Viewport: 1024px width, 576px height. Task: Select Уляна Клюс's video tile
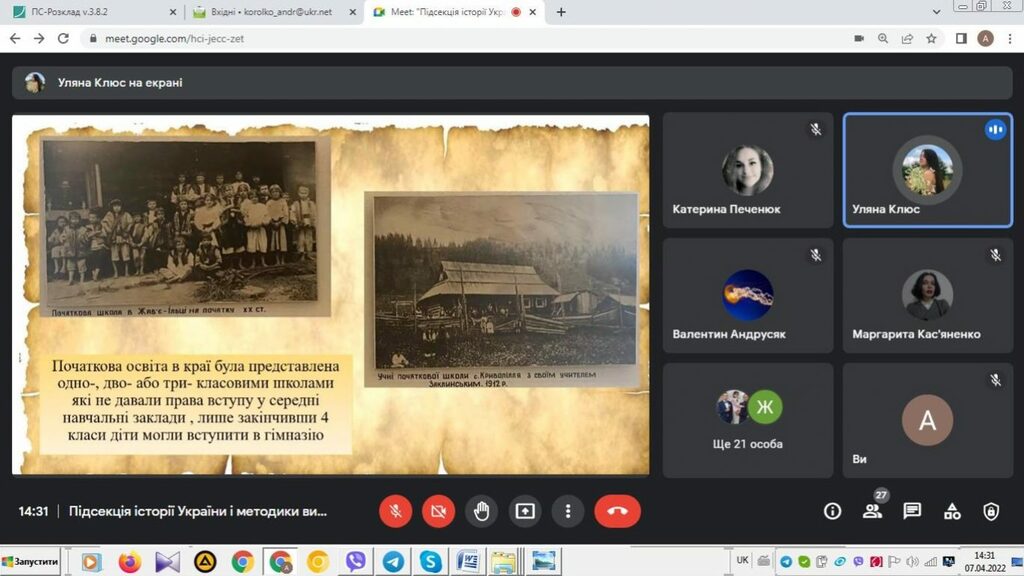pyautogui.click(x=927, y=170)
